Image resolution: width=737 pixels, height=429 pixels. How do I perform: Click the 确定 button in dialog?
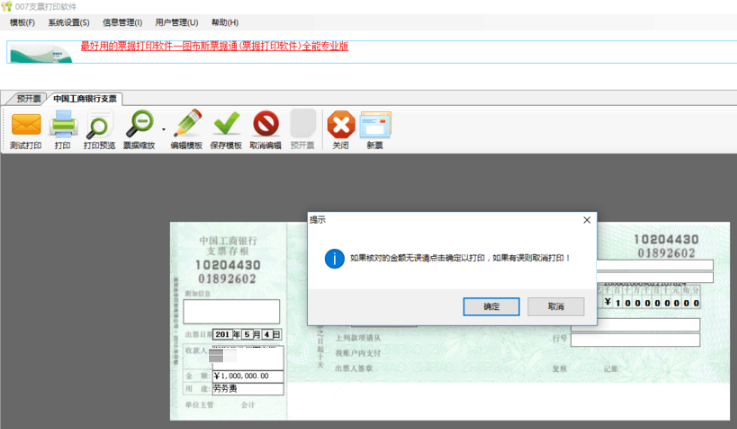click(491, 306)
